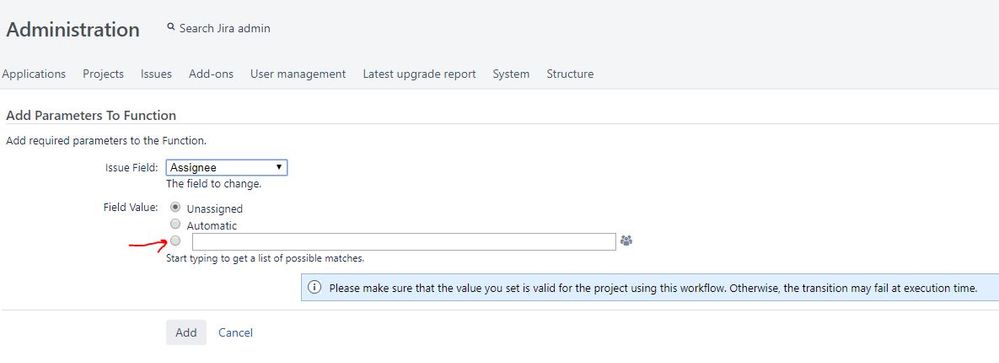Click the Automatic option label
This screenshot has width=999, height=363.
coord(212,225)
